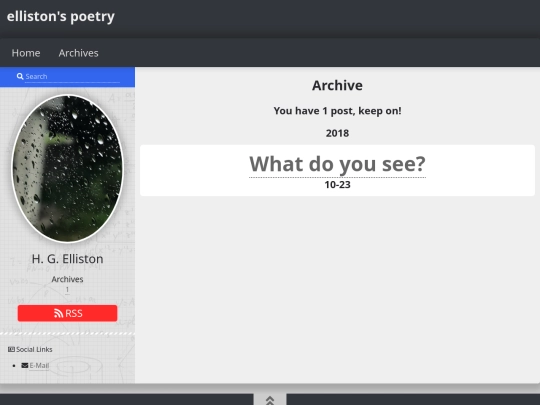Click the sidebar Archives count 1

68,290
